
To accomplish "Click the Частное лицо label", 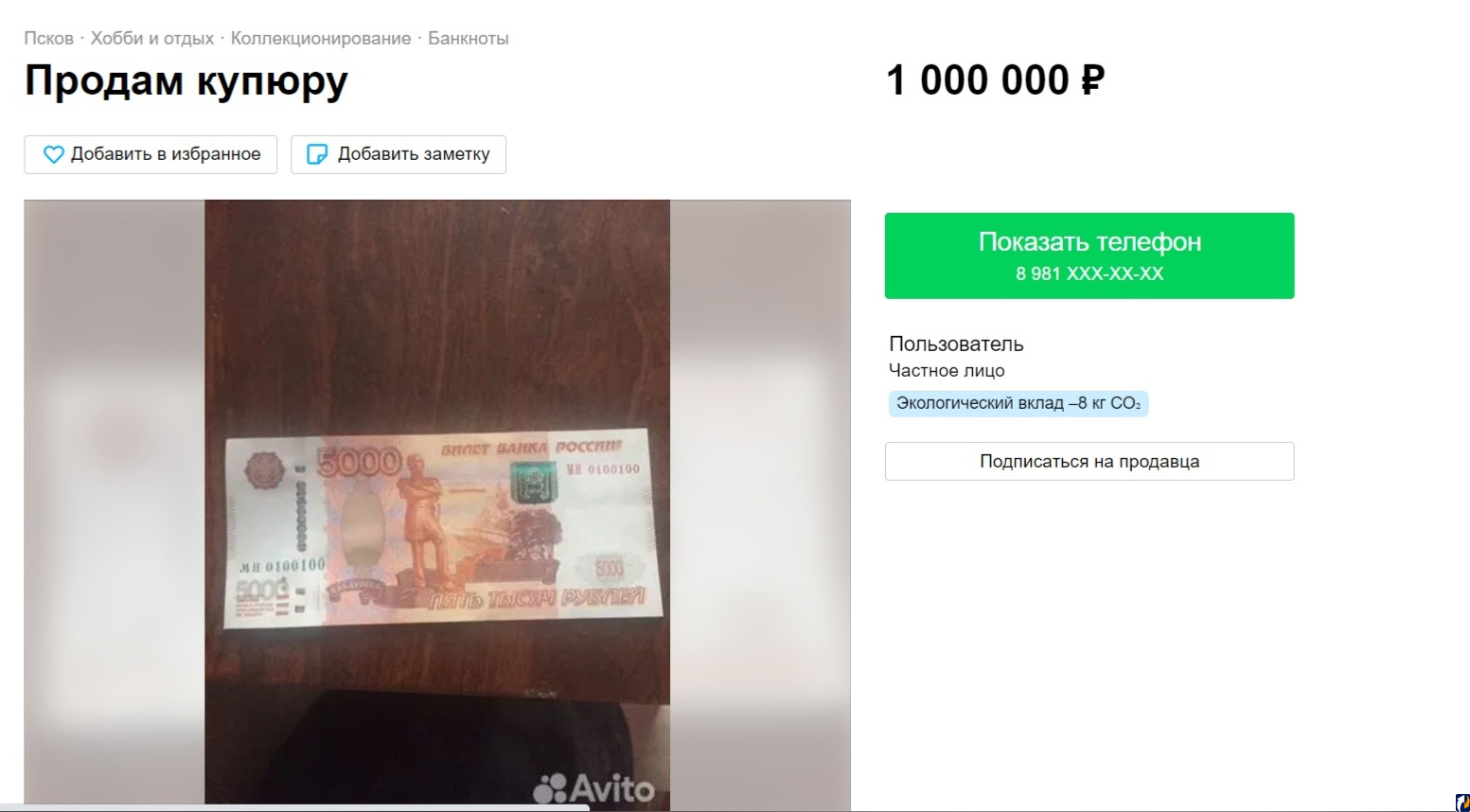I will pyautogui.click(x=947, y=371).
